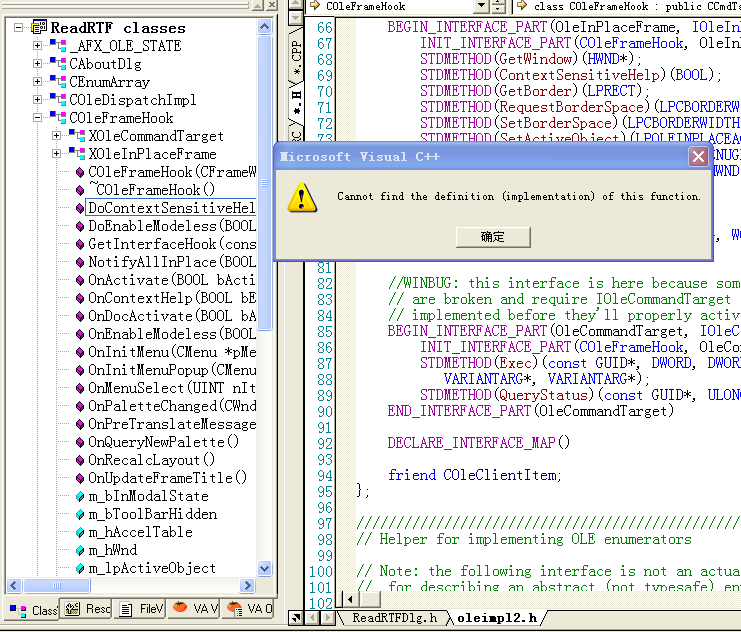Switch to the VA Outline tab
The image size is (741, 632).
(249, 609)
